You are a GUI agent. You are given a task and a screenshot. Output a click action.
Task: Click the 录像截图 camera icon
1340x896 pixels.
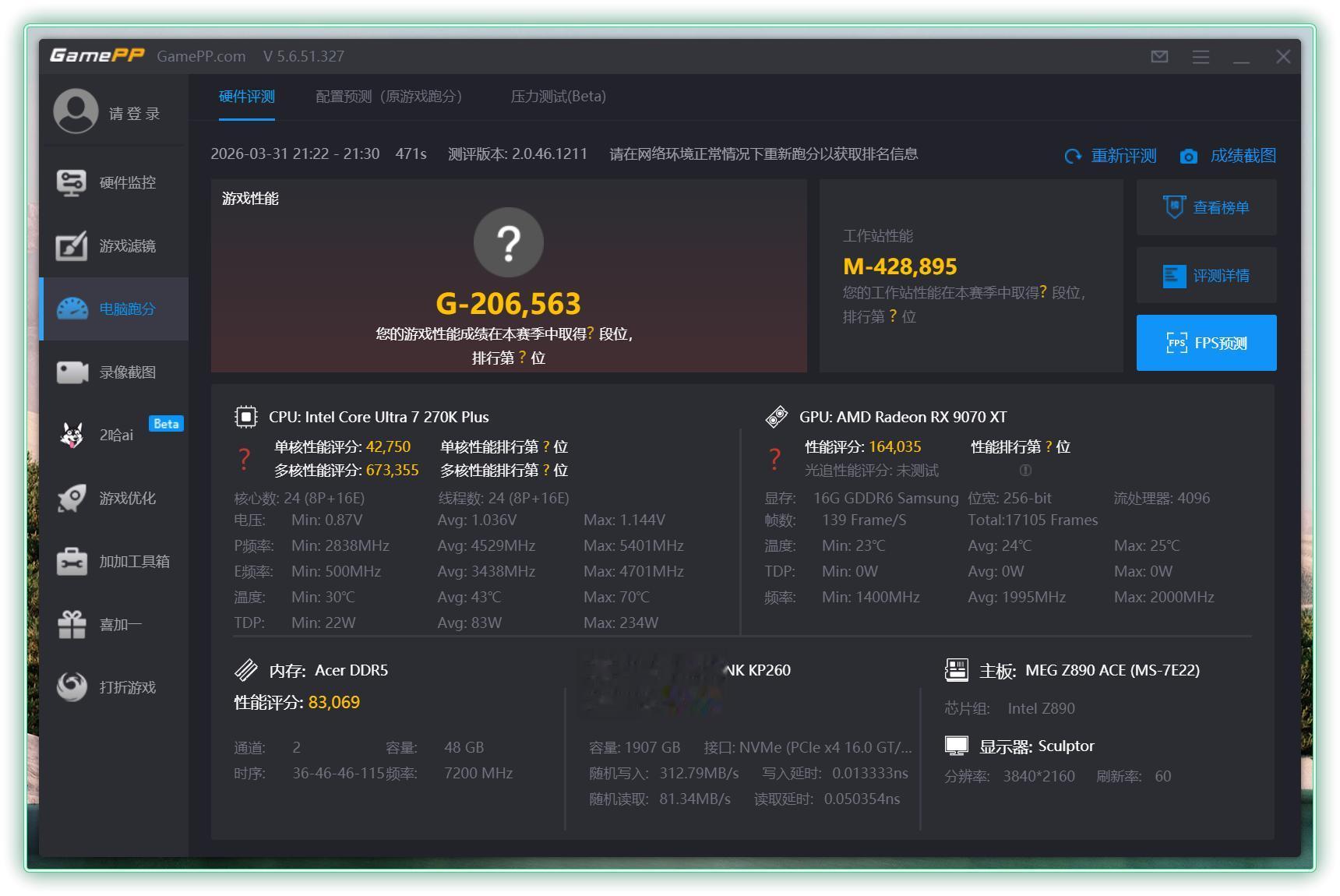pyautogui.click(x=72, y=372)
